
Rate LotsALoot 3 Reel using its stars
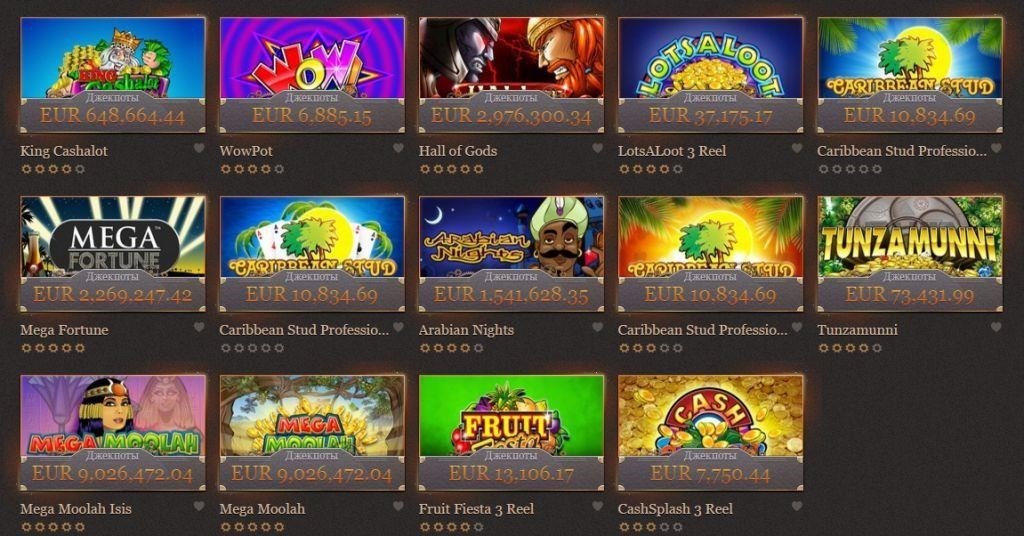(650, 169)
